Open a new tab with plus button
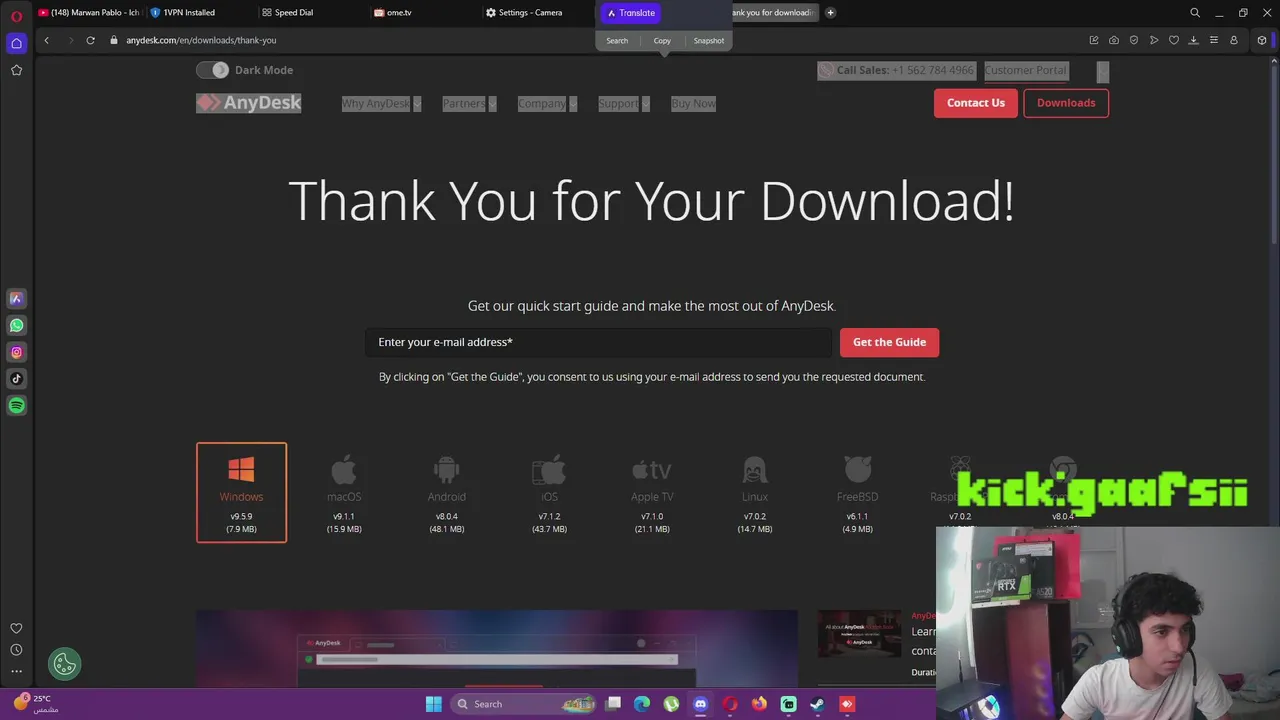The height and width of the screenshot is (720, 1280). coord(830,13)
